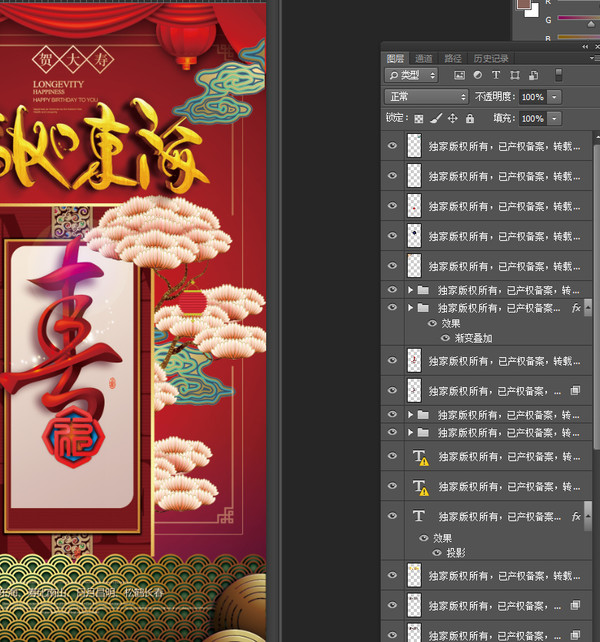Pick the white background color swatch

click(534, 11)
